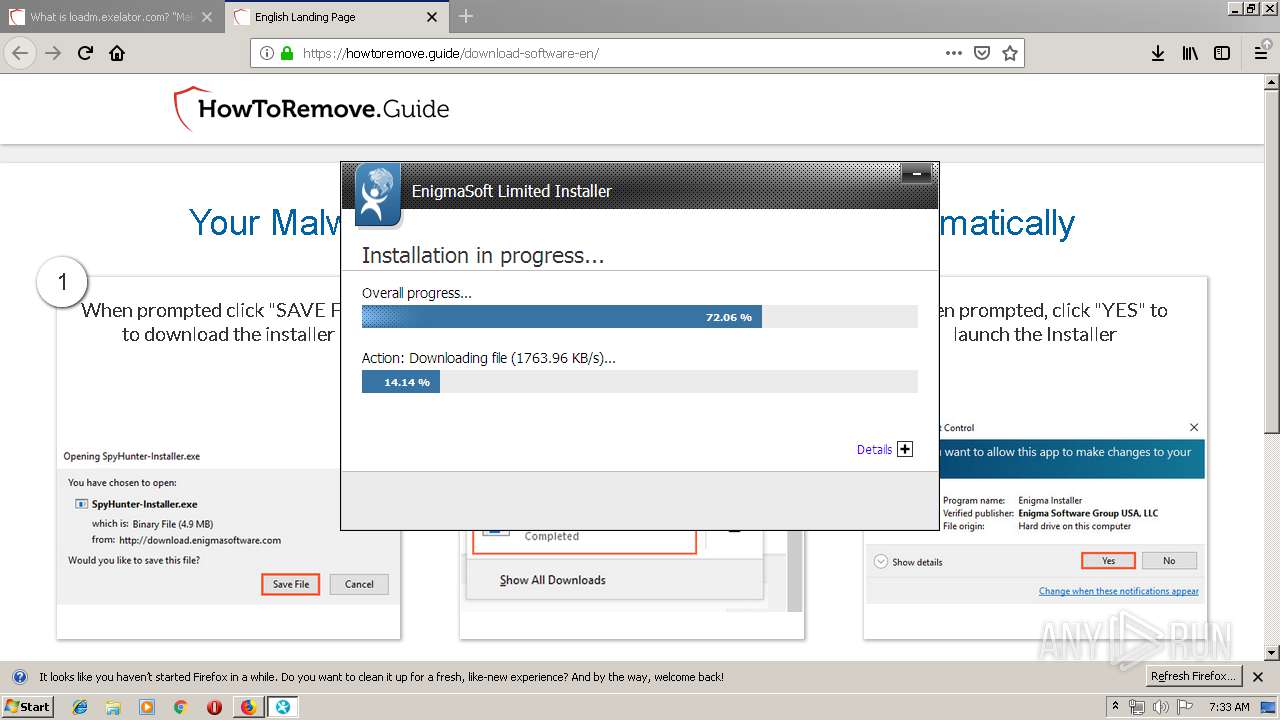Click the EnigmaSoft installer logo icon
Screen dimensions: 1280x720
[x=377, y=194]
